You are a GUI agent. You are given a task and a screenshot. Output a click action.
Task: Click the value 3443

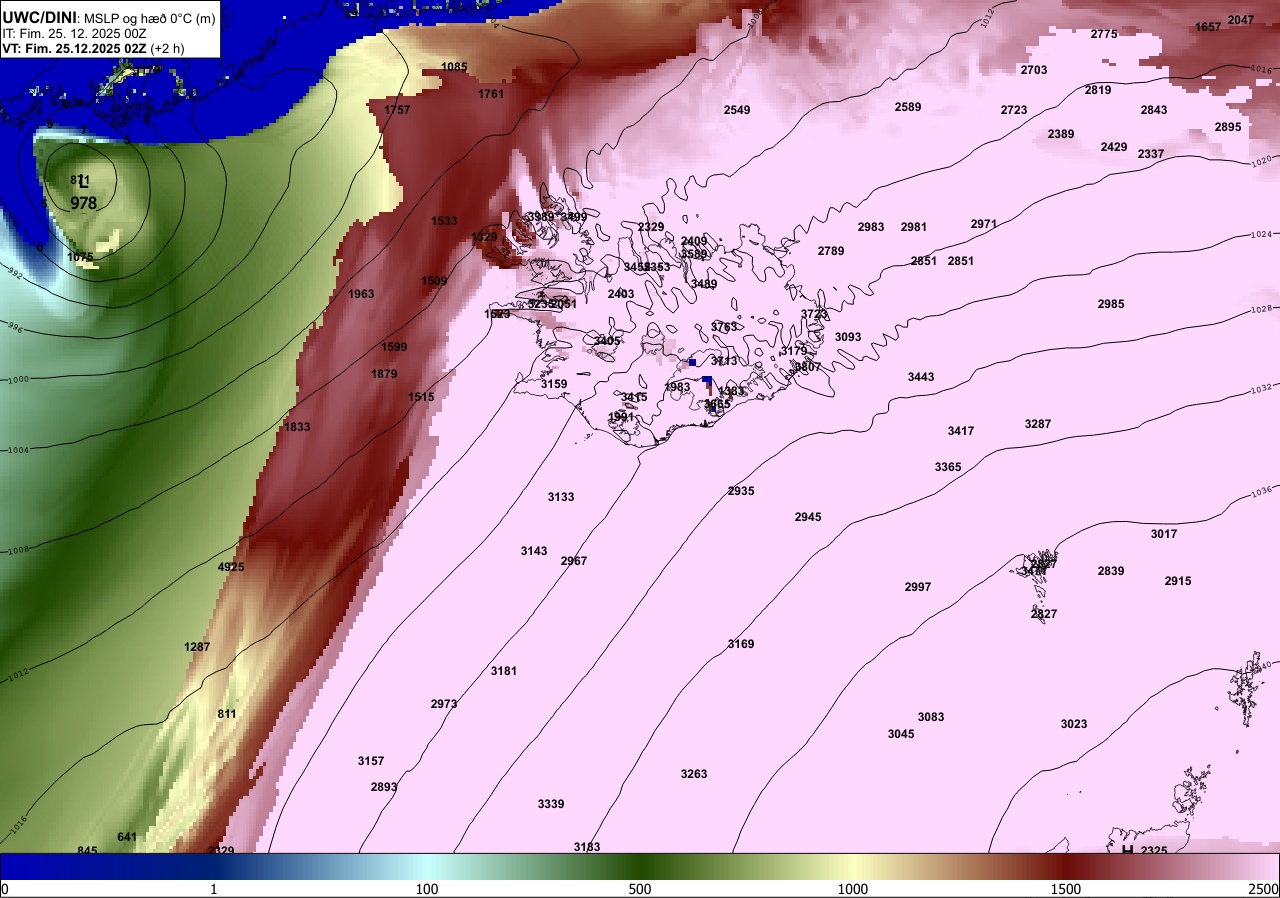coord(921,377)
